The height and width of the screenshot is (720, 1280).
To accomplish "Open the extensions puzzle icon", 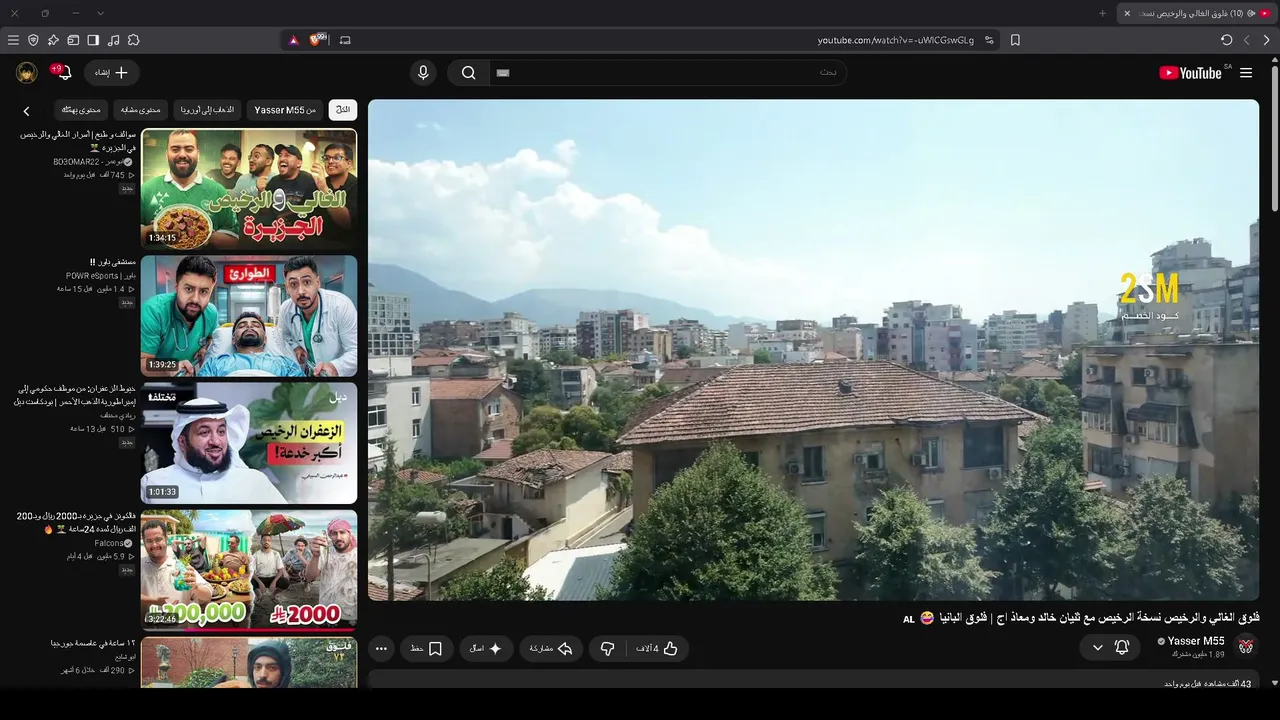I will click(133, 40).
